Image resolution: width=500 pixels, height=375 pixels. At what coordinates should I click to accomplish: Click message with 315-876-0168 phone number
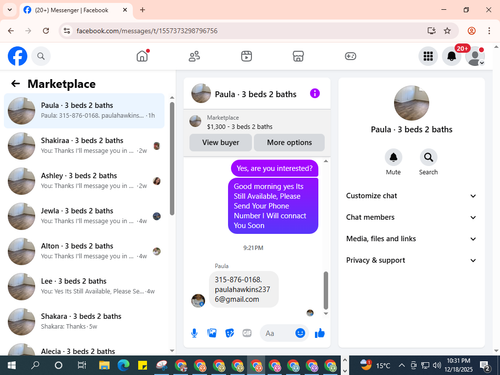pos(244,289)
